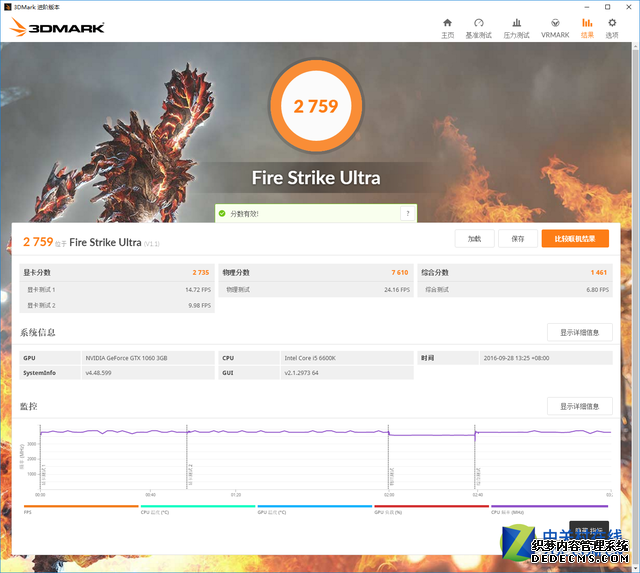Show details for 系统信息 section
The height and width of the screenshot is (573, 640).
(580, 333)
